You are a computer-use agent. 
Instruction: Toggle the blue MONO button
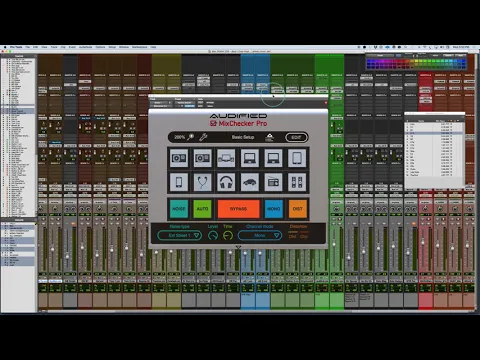(x=273, y=209)
